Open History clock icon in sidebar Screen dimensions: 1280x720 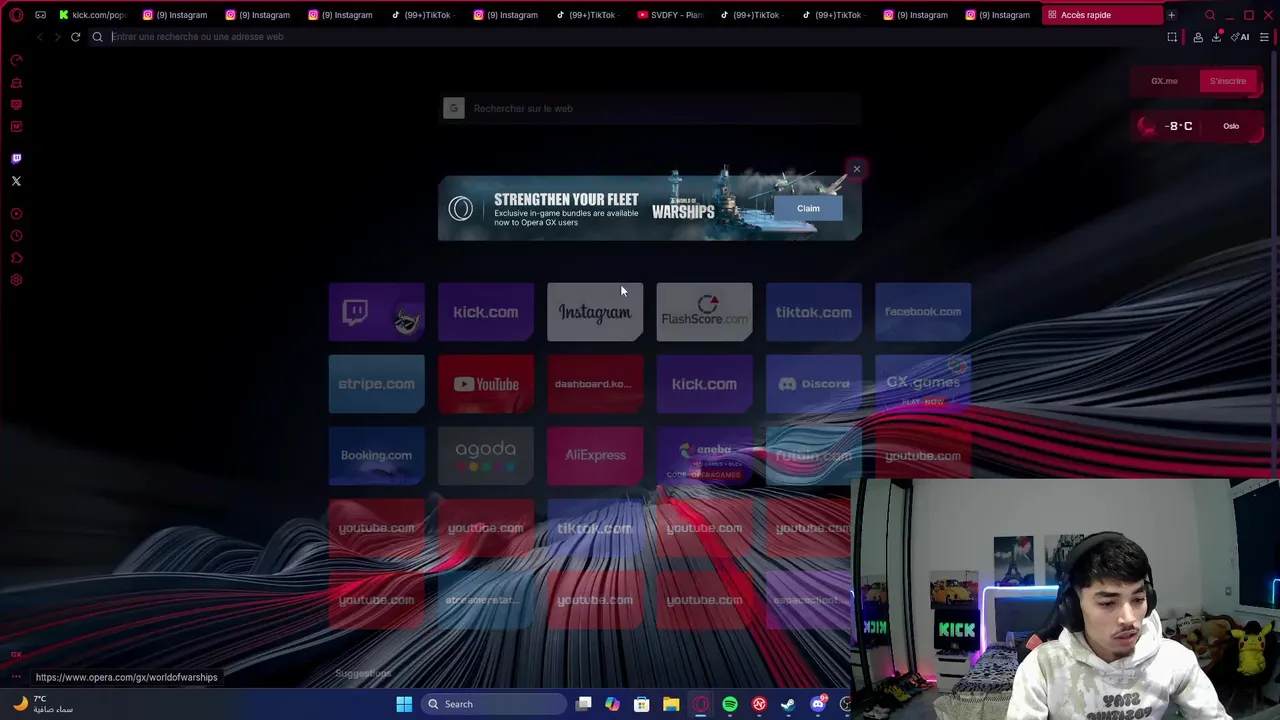click(x=16, y=236)
